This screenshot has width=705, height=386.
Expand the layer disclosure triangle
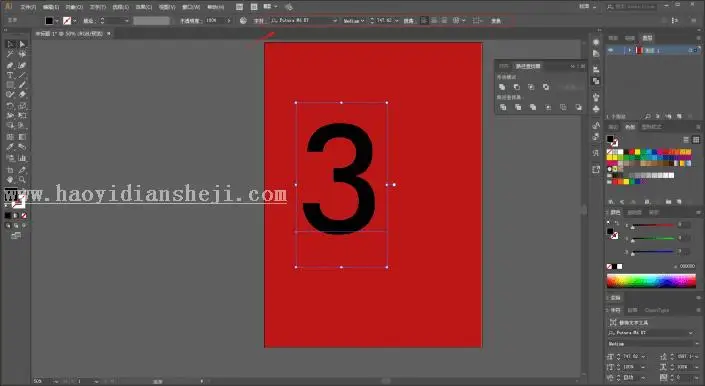[629, 50]
